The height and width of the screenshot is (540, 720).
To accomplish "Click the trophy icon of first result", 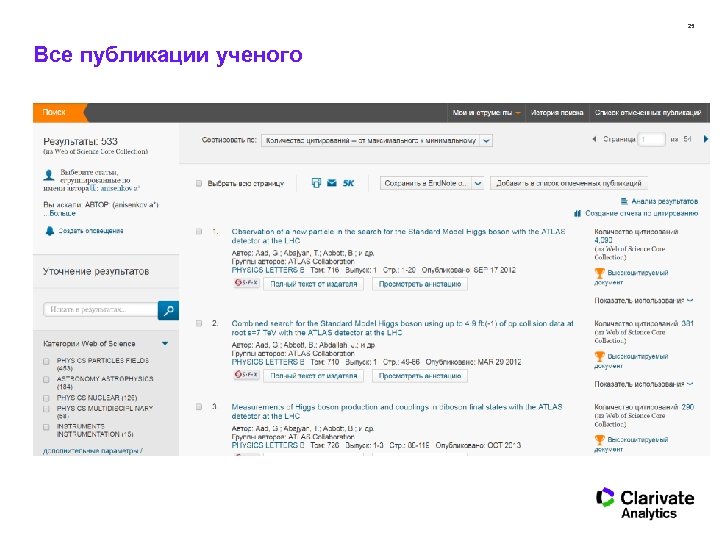I will click(x=599, y=273).
